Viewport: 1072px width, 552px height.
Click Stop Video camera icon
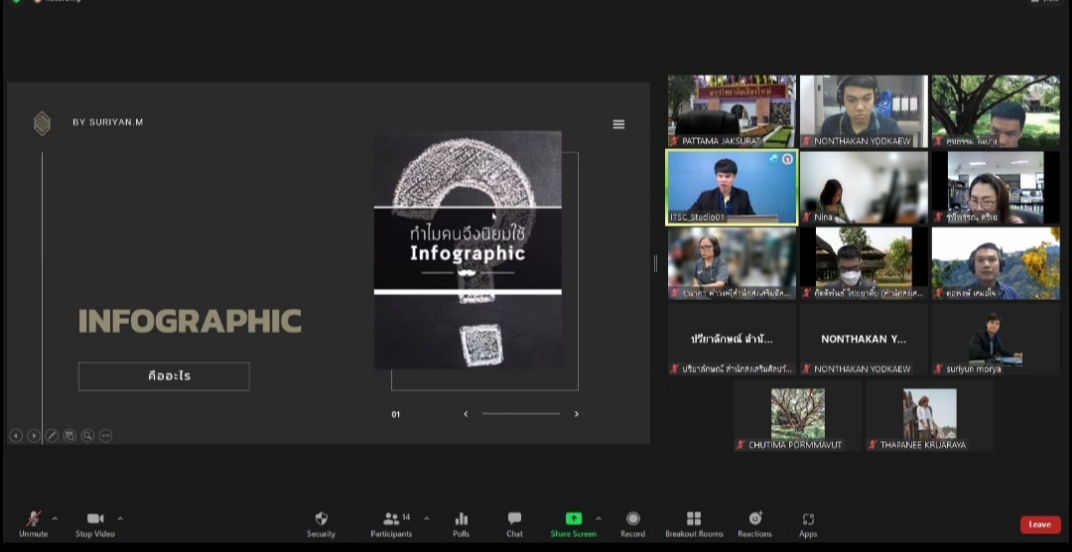pos(95,518)
